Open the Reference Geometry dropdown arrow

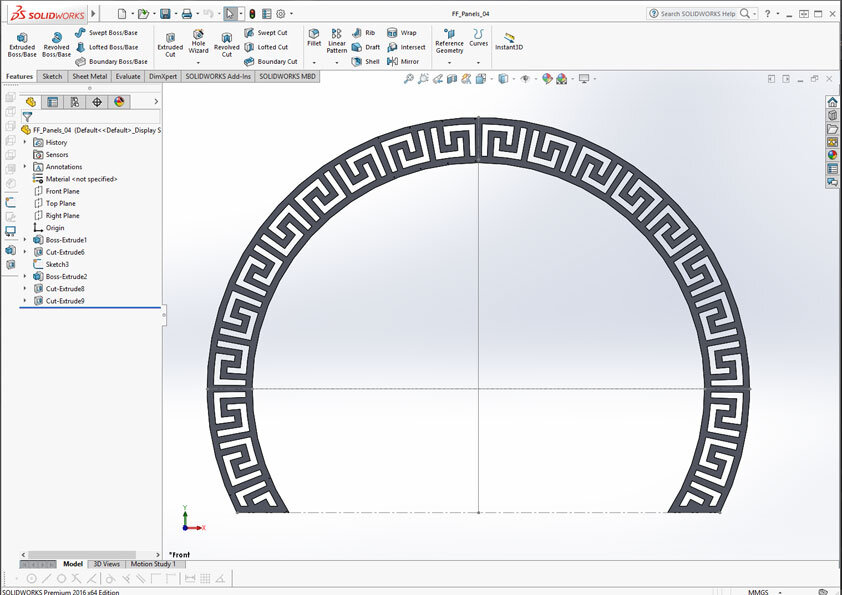[x=449, y=62]
